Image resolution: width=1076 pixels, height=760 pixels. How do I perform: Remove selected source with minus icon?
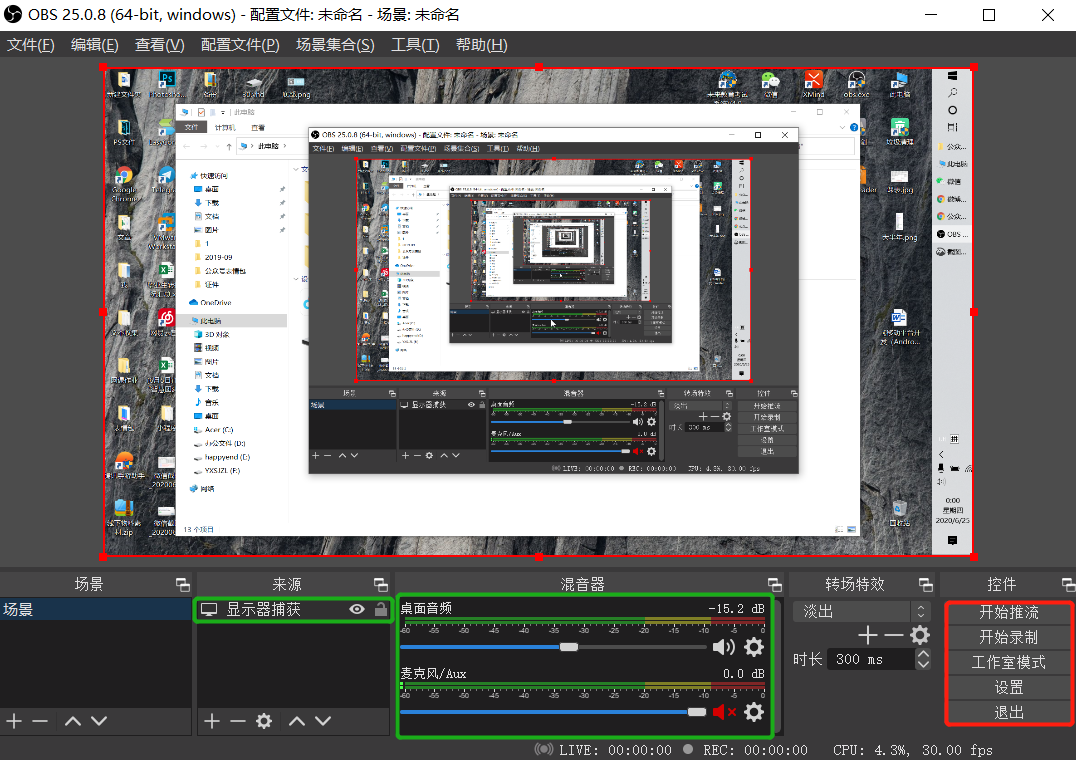(237, 721)
